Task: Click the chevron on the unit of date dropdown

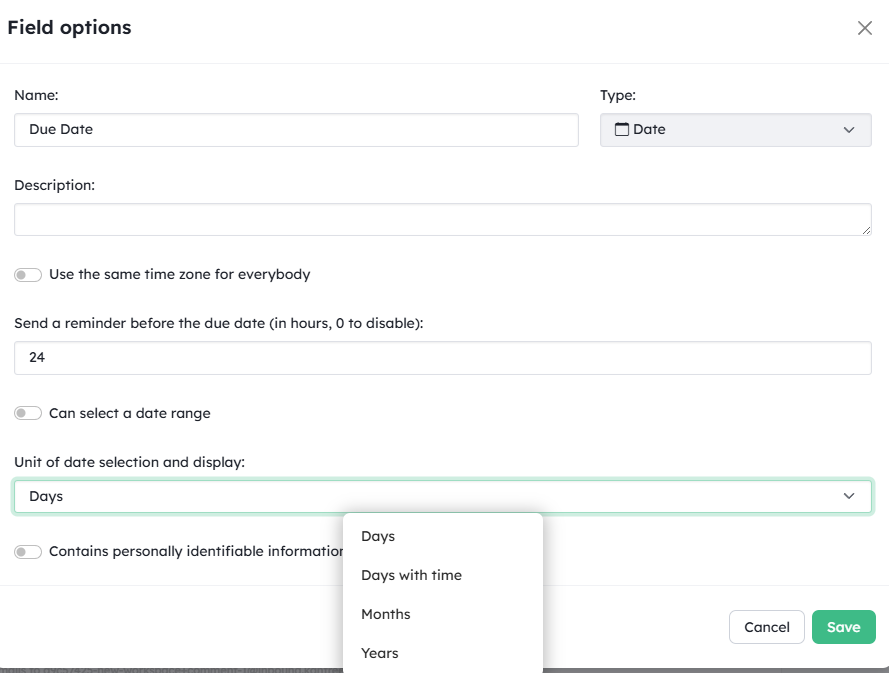Action: (849, 496)
